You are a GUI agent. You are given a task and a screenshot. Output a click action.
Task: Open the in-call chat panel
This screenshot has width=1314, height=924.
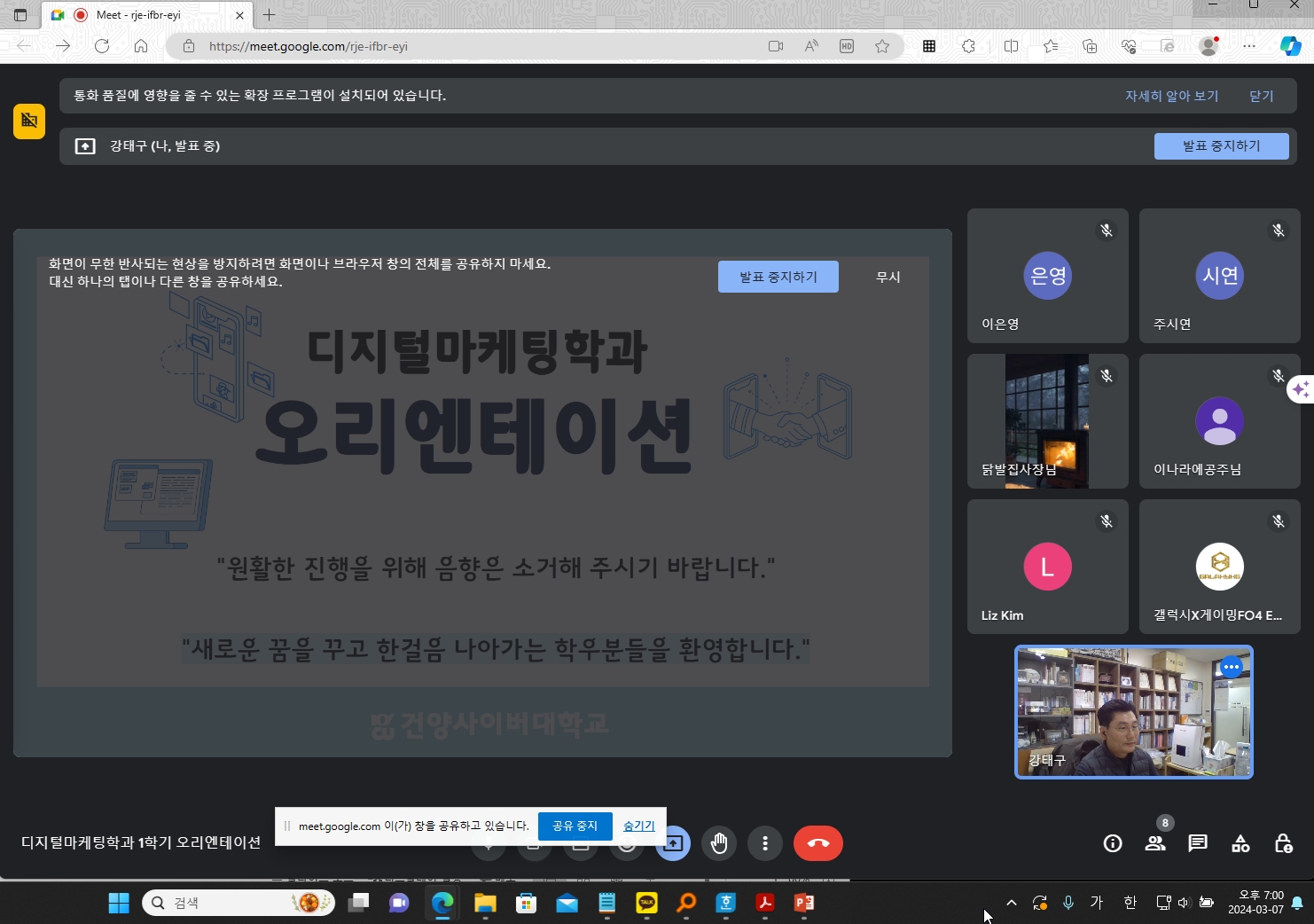[x=1198, y=843]
